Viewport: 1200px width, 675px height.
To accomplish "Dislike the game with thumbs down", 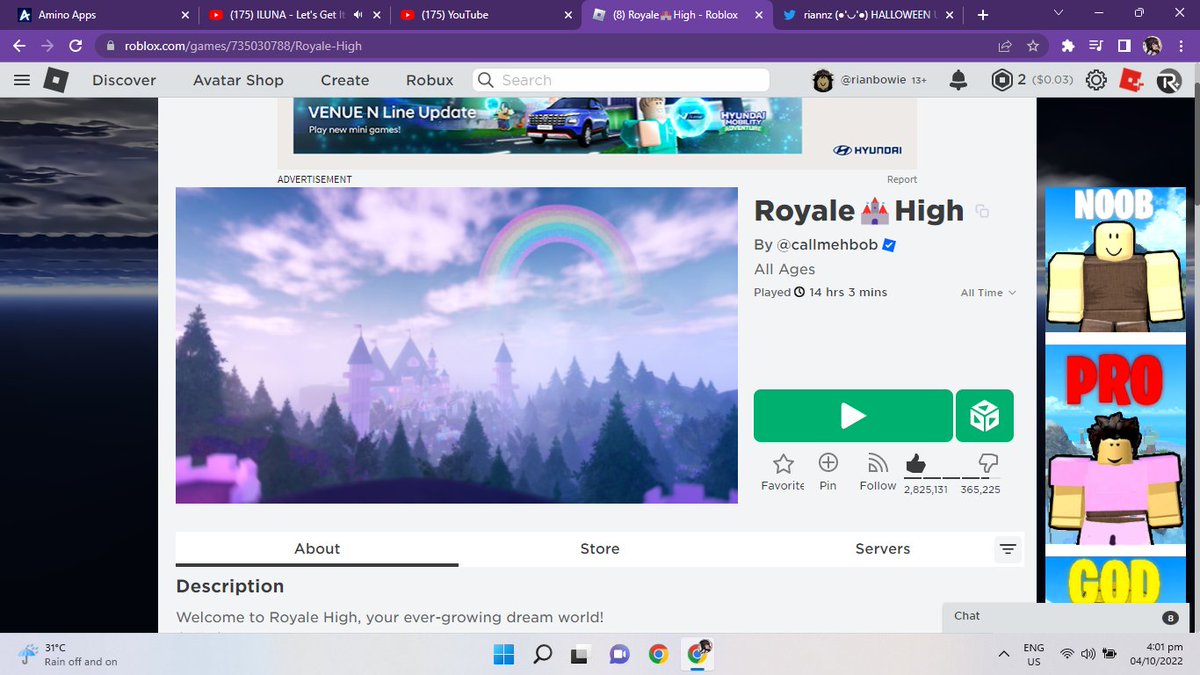I will click(988, 463).
